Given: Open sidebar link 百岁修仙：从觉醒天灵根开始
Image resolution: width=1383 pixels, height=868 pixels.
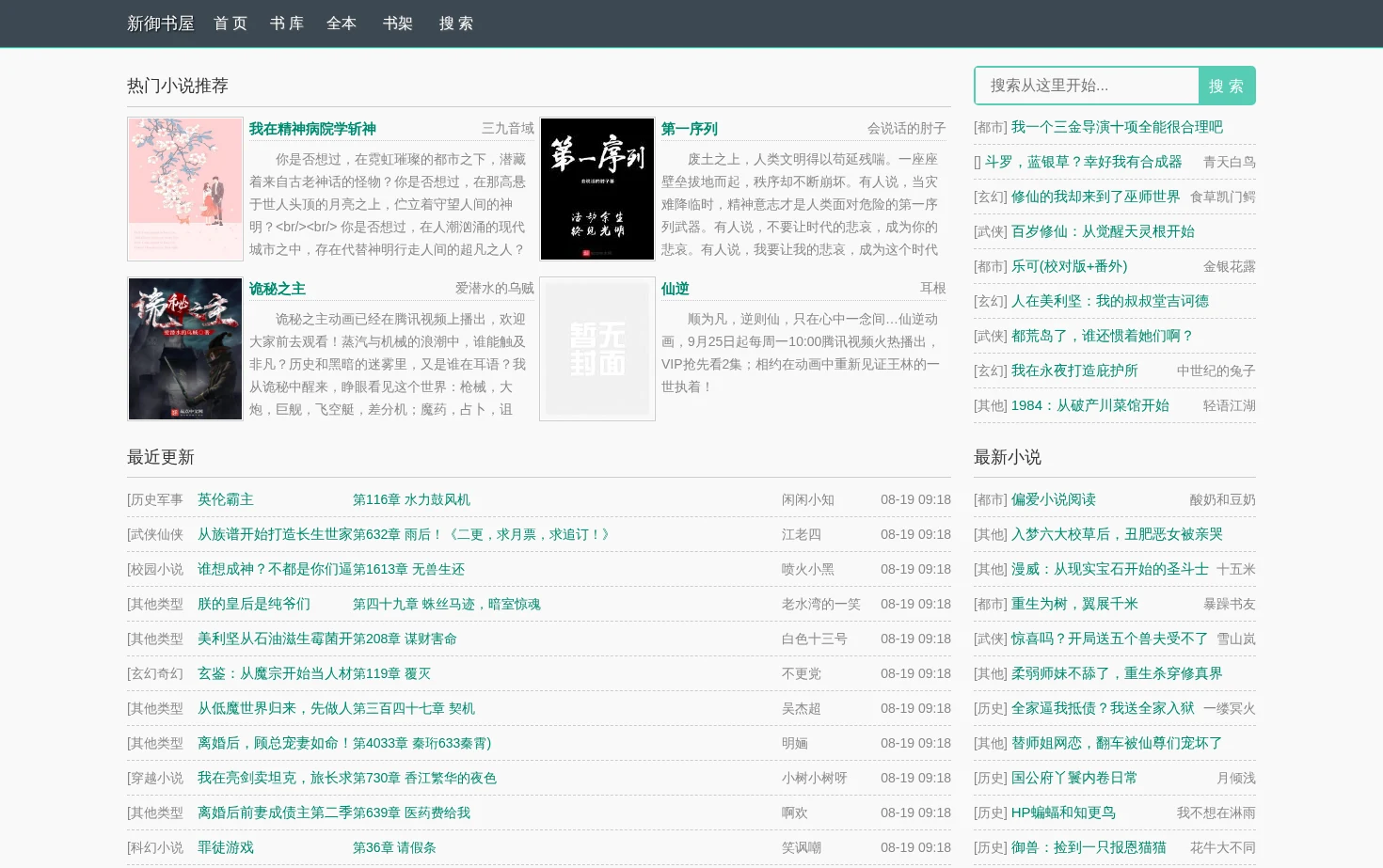Looking at the screenshot, I should (x=1103, y=231).
